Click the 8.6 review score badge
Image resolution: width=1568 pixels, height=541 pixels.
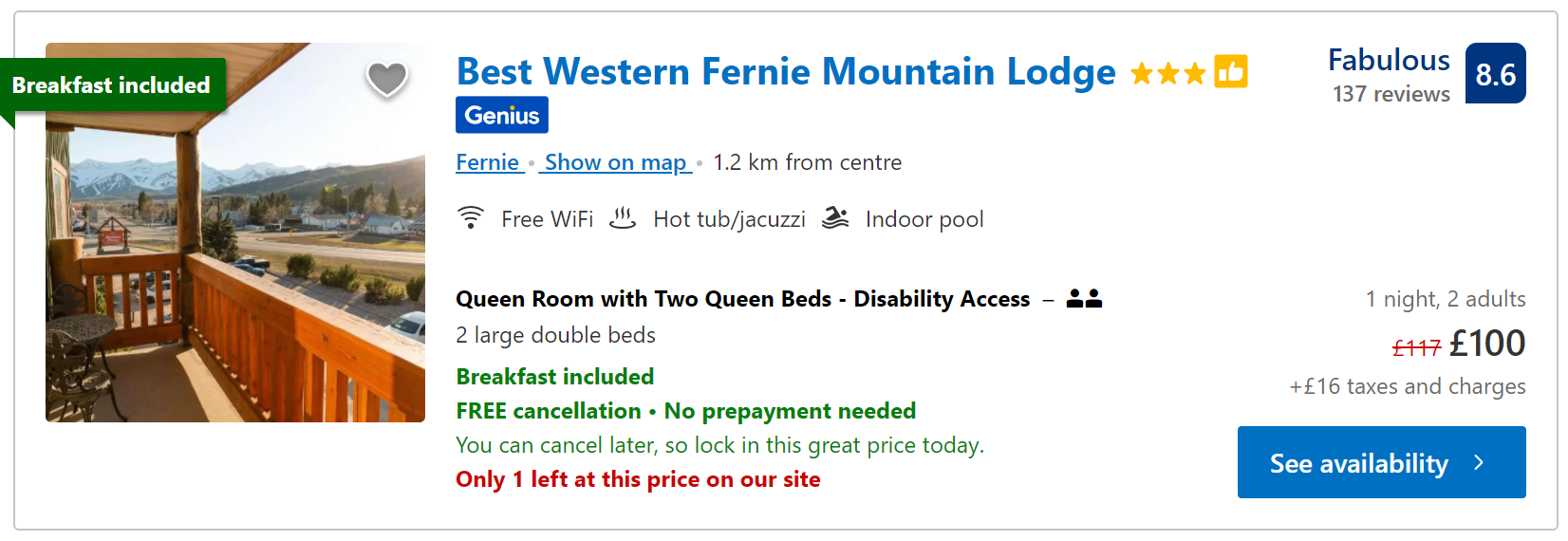click(1496, 73)
